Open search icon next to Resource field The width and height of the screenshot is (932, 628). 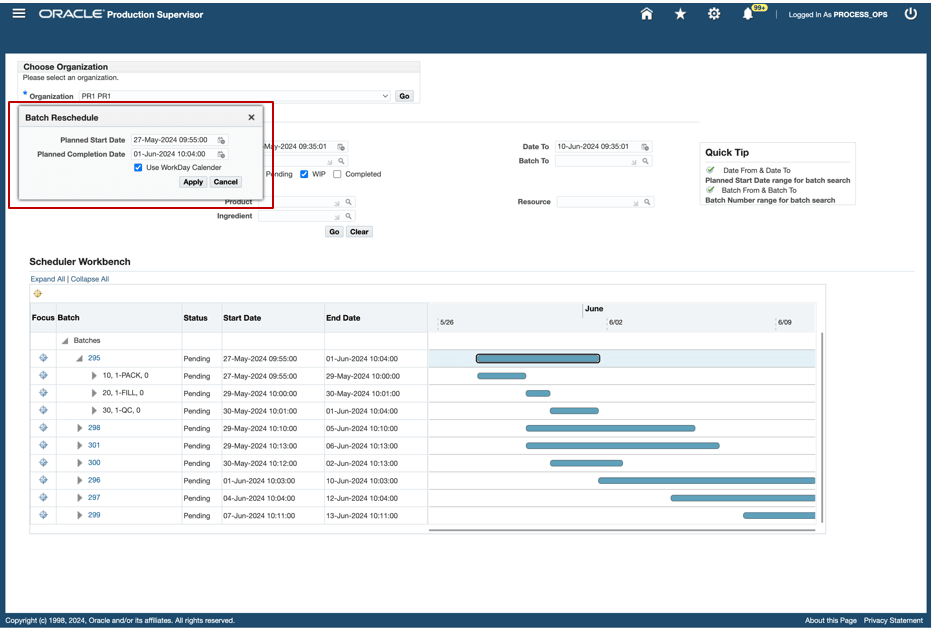647,202
